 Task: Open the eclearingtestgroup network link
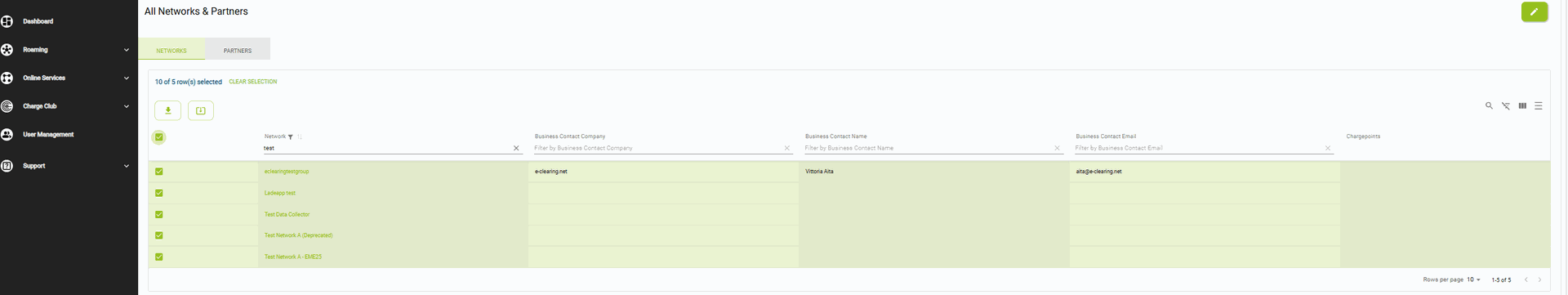(x=287, y=172)
